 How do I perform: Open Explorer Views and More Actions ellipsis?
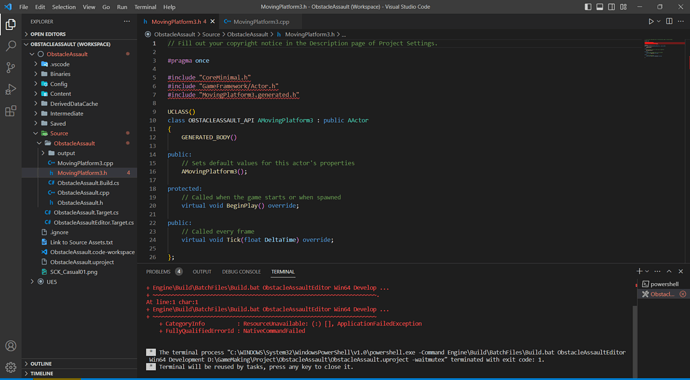click(x=127, y=21)
